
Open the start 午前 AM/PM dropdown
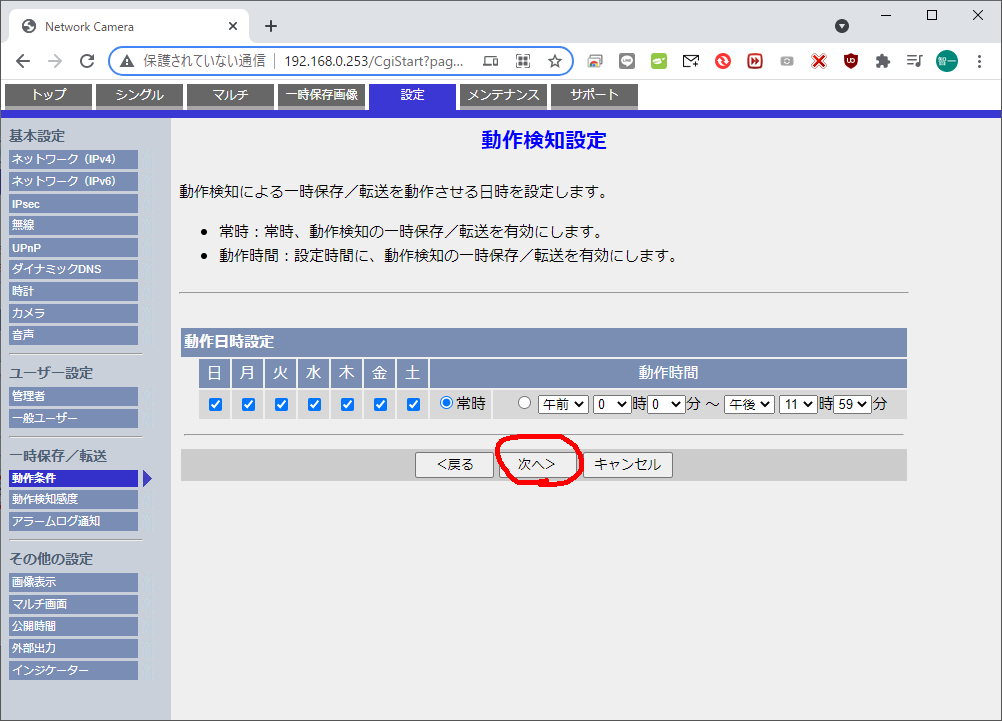563,404
